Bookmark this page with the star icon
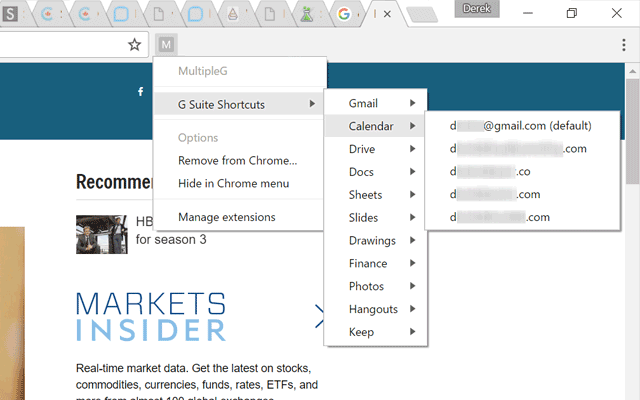The width and height of the screenshot is (640, 400). [x=134, y=44]
